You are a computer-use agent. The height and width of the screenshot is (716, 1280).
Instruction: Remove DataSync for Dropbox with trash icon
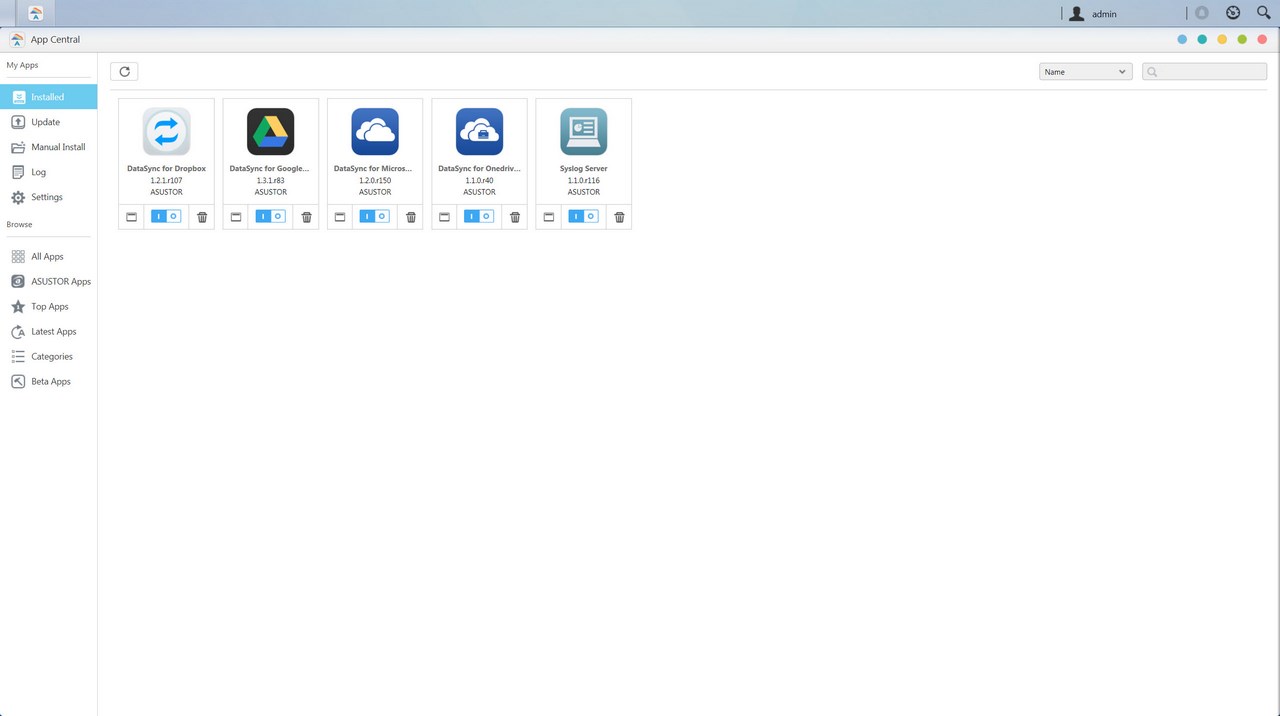(x=202, y=217)
